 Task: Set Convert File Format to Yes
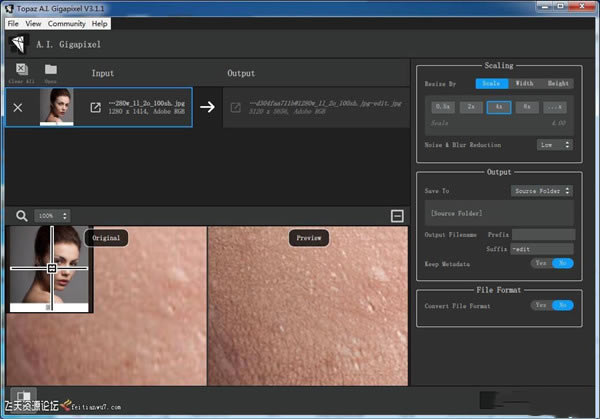(x=541, y=305)
